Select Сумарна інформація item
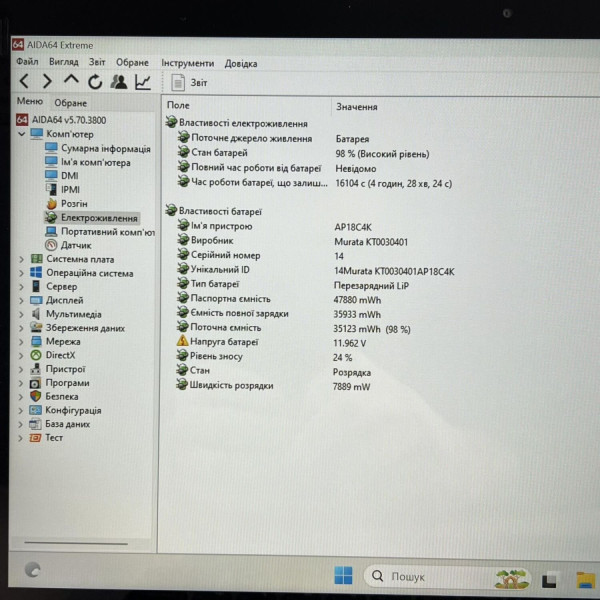Image resolution: width=600 pixels, height=600 pixels. click(x=98, y=148)
